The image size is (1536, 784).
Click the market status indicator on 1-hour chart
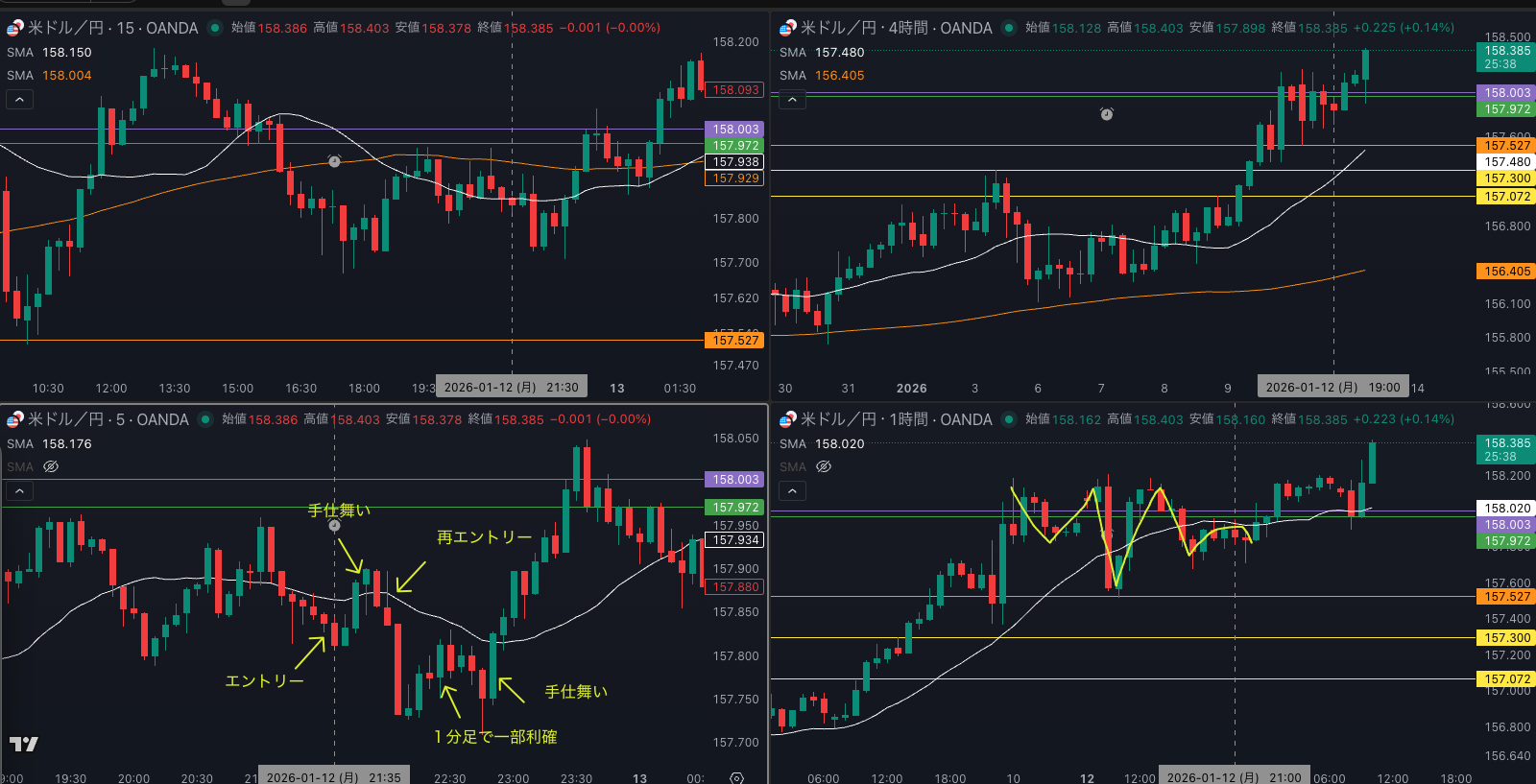pos(1009,419)
